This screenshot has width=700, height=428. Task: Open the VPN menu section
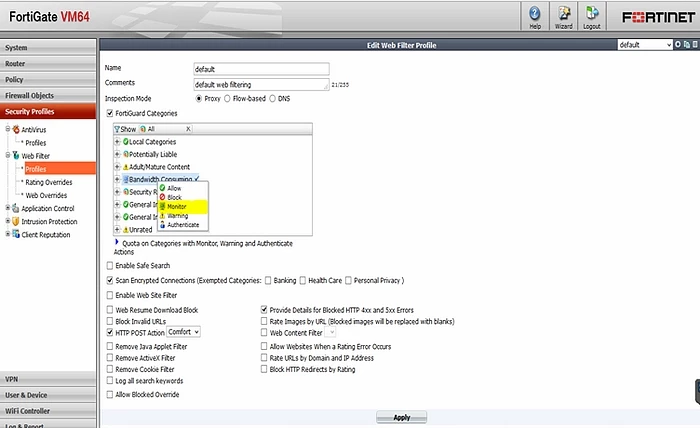[48, 379]
